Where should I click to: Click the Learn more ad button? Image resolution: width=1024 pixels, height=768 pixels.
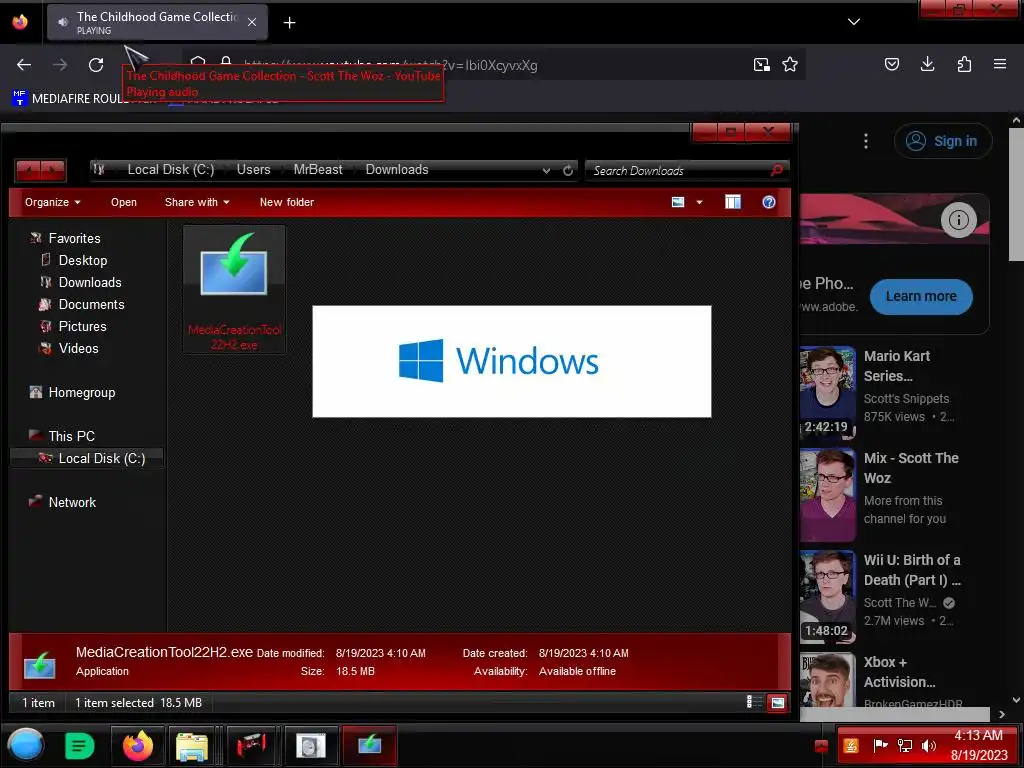921,296
